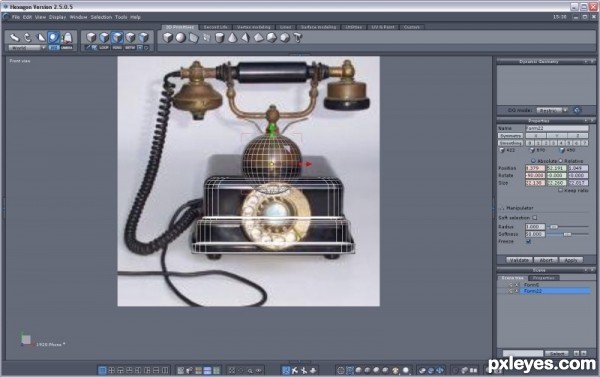Viewport: 600px width, 377px height.
Task: Collapse the Manipulator section expander
Action: pyautogui.click(x=501, y=208)
